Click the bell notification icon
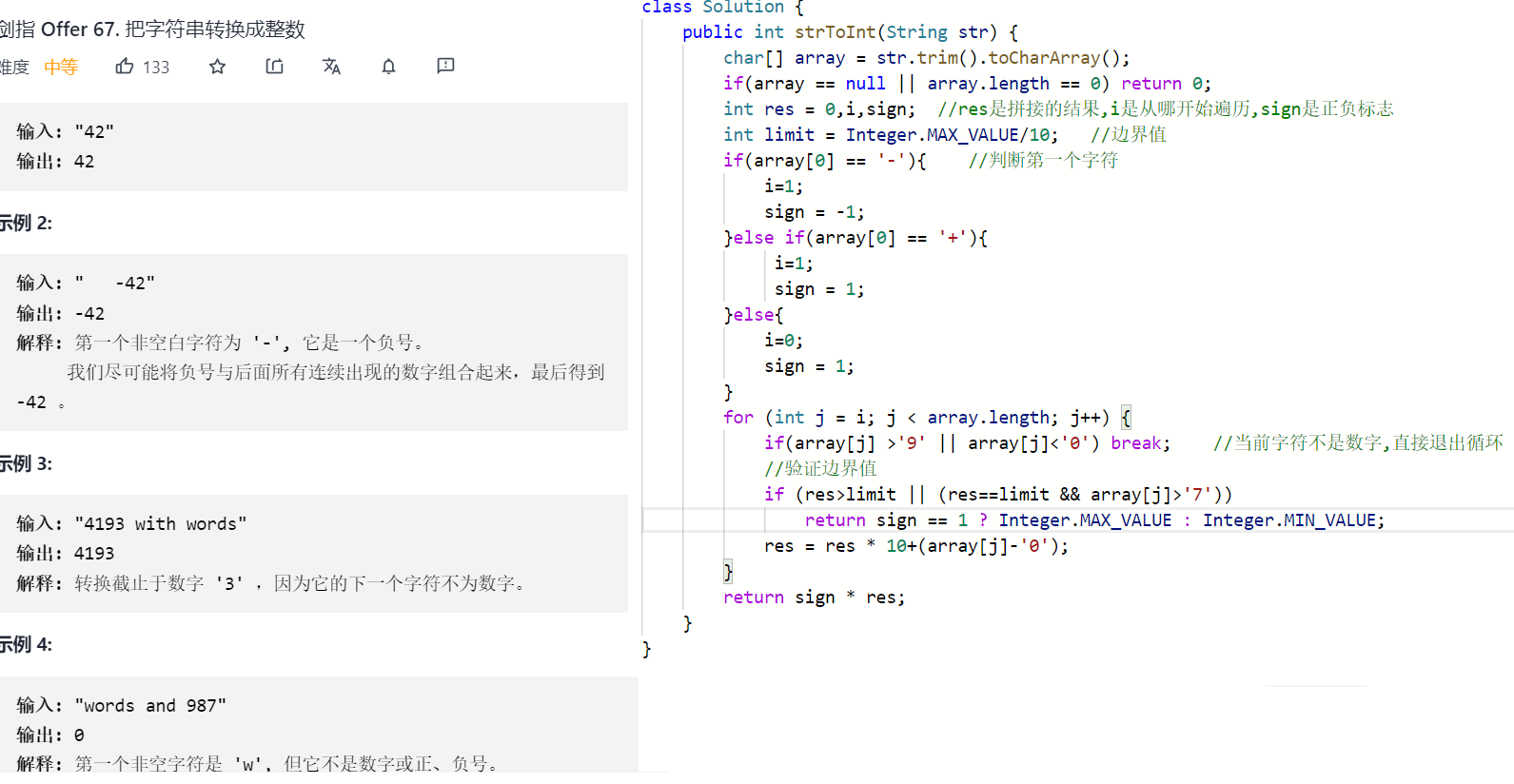This screenshot has width=1514, height=784. 388,67
